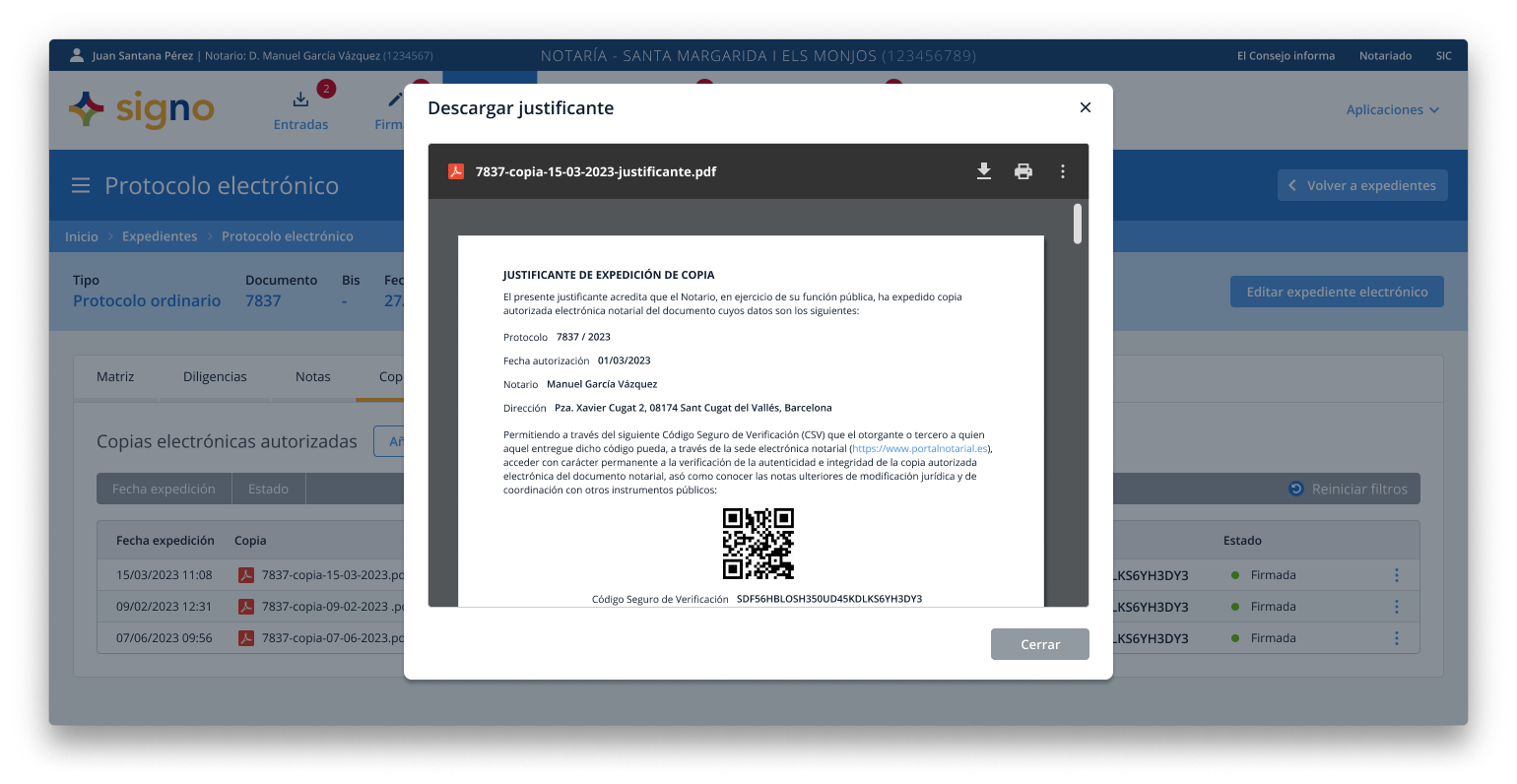Click Editar expediente electrónico button
This screenshot has width=1517, height=784.
1336,292
